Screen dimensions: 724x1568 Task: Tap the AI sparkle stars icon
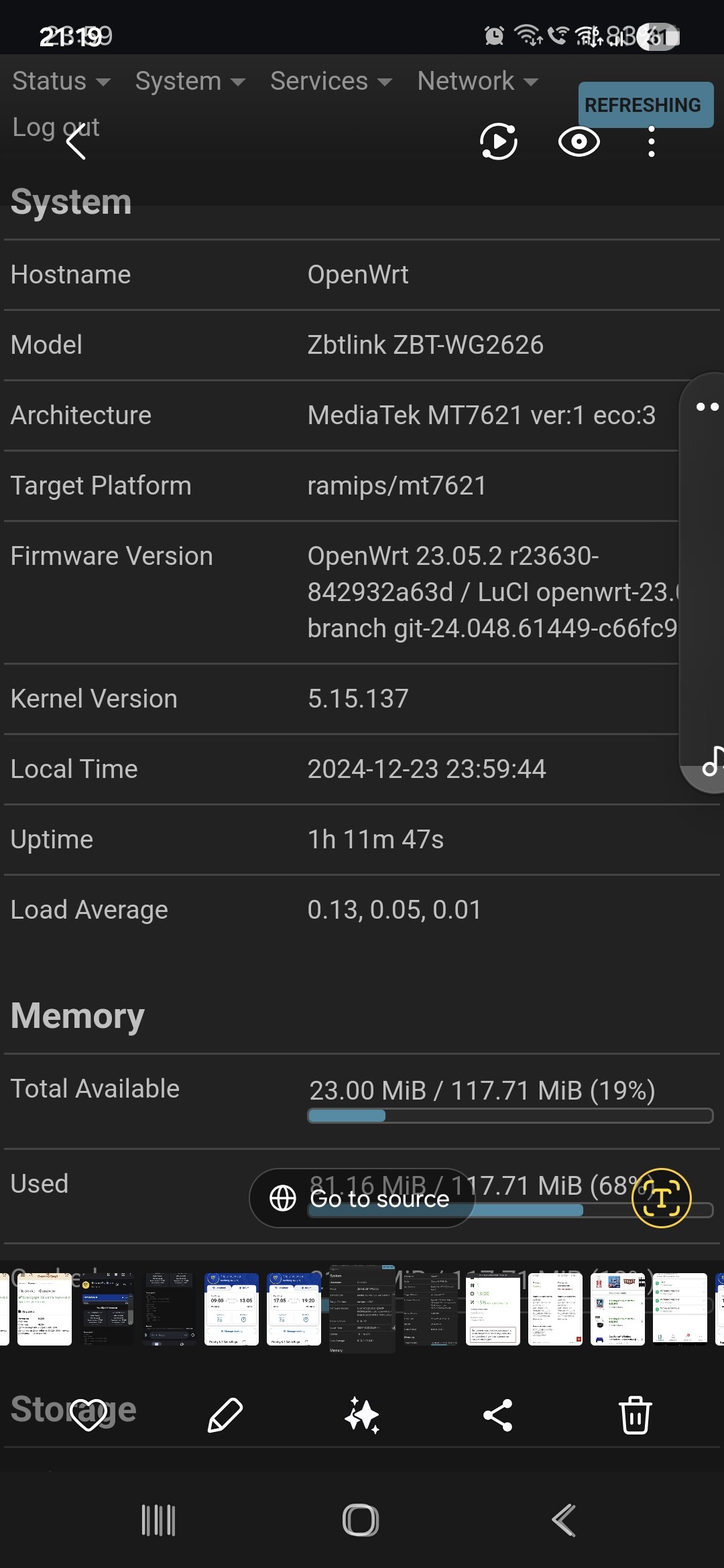click(x=362, y=1415)
